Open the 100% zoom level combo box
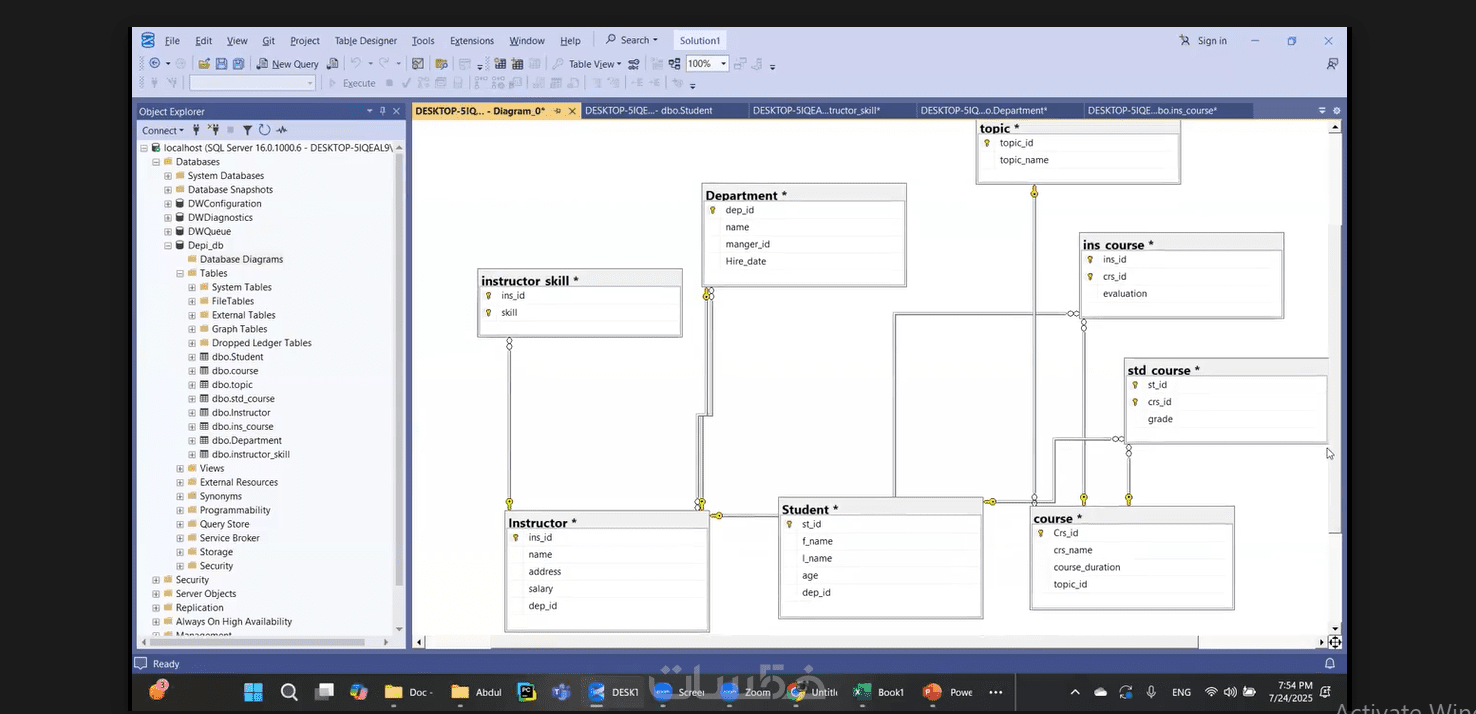Screen dimensions: 1476x714 point(706,64)
